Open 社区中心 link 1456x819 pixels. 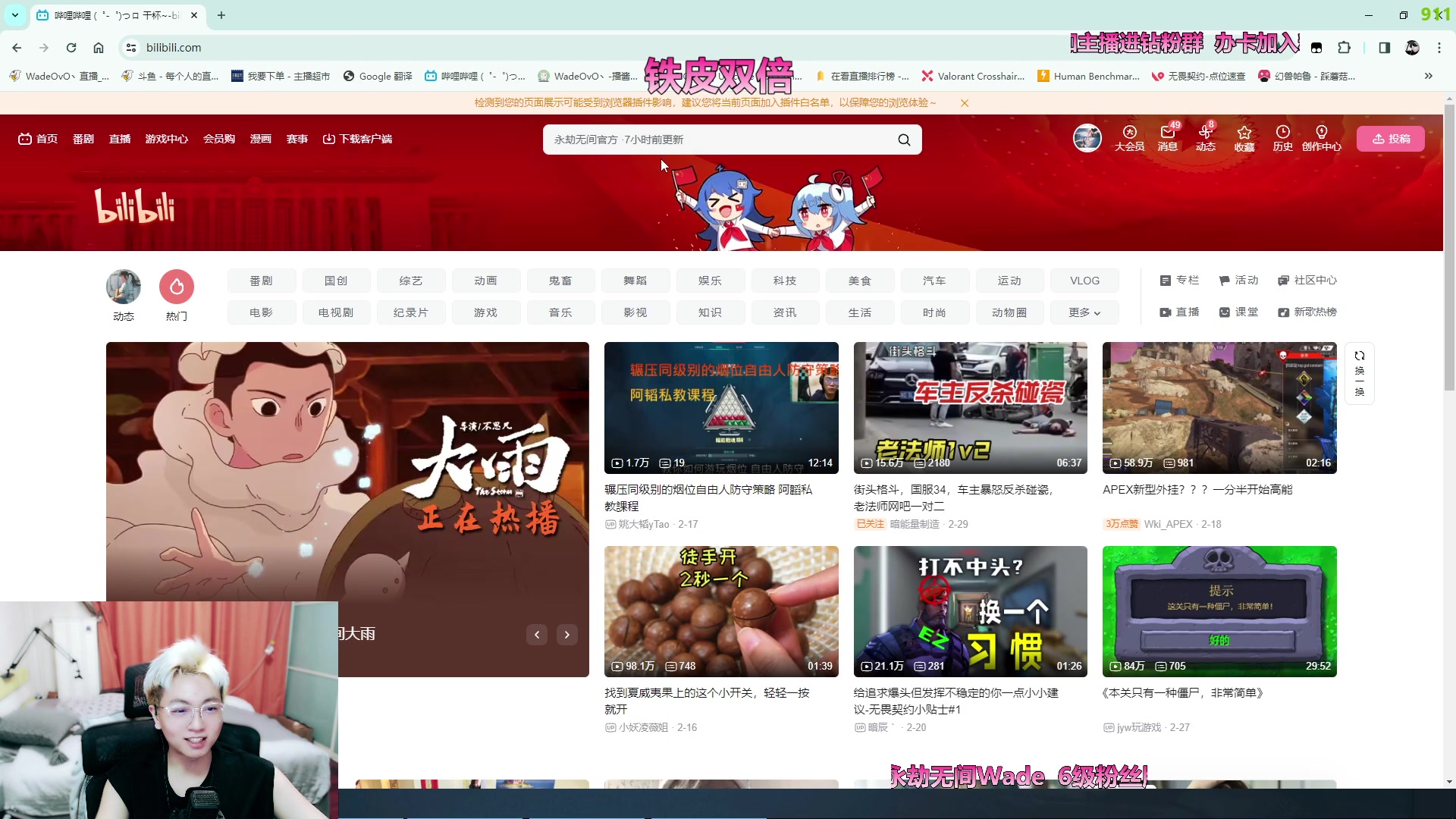pos(1307,281)
